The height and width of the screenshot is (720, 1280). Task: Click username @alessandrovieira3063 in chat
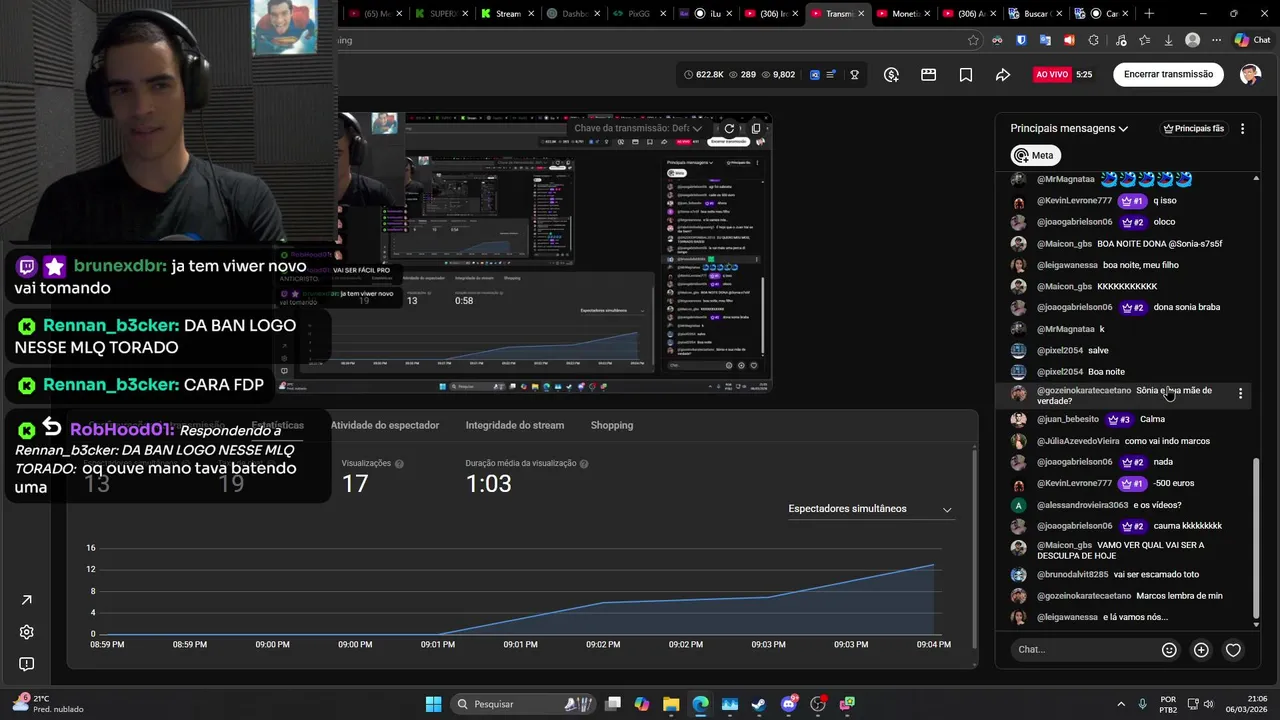(1082, 505)
